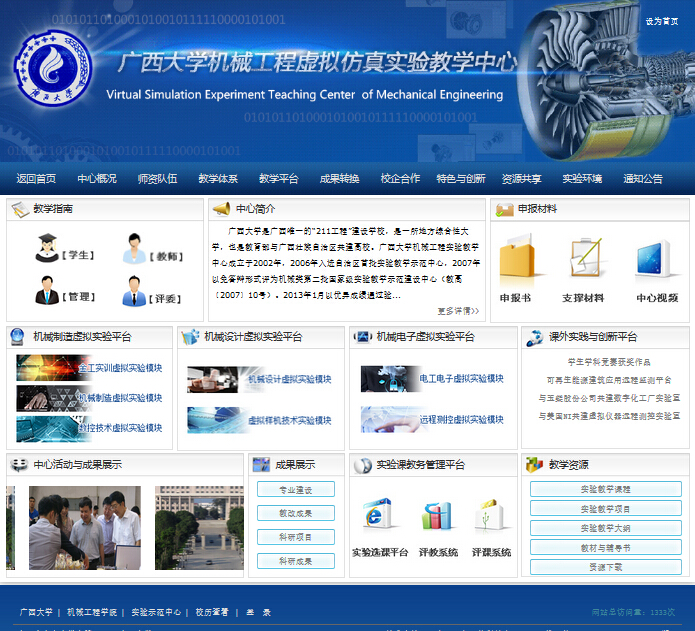Image resolution: width=695 pixels, height=631 pixels.
Task: Select the 管理 (admin) user icon
Action: click(x=46, y=291)
